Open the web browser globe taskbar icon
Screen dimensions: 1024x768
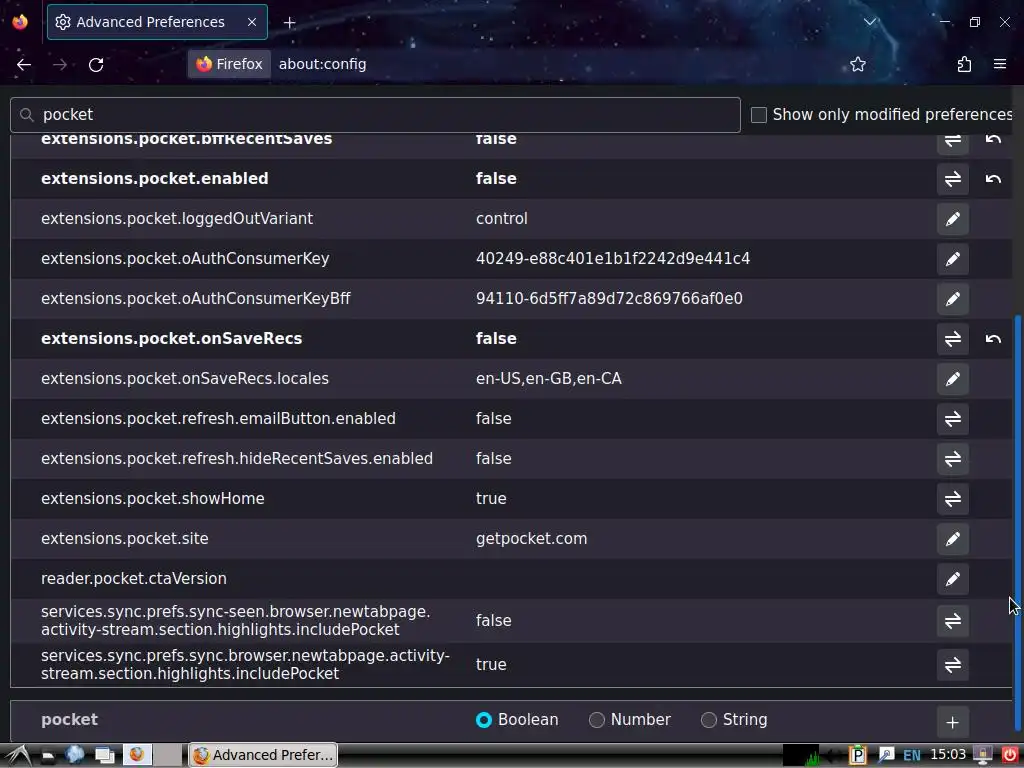click(x=74, y=755)
